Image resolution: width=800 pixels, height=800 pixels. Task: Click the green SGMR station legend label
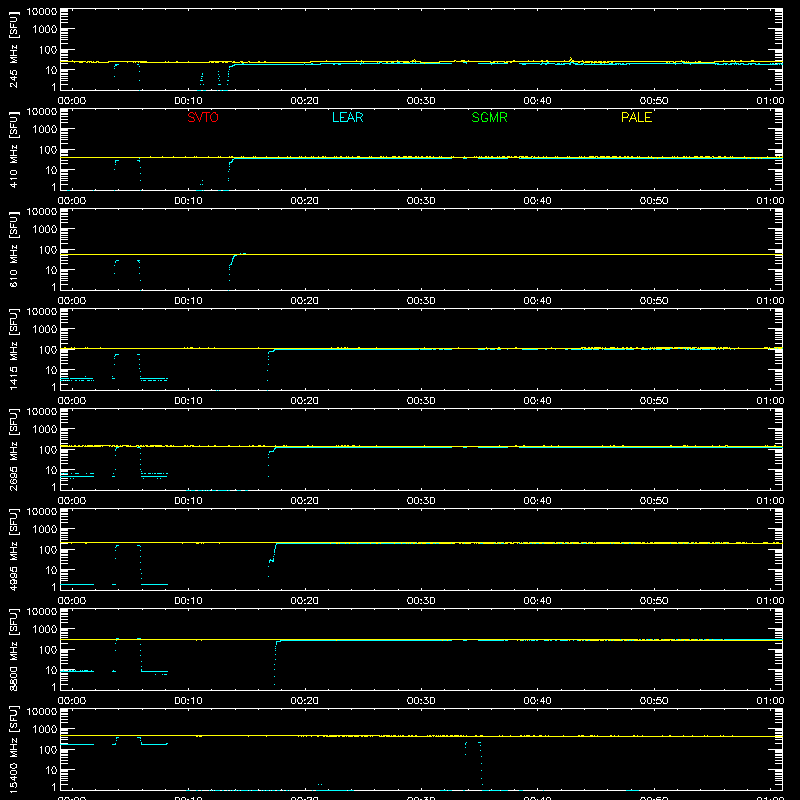coord(489,117)
